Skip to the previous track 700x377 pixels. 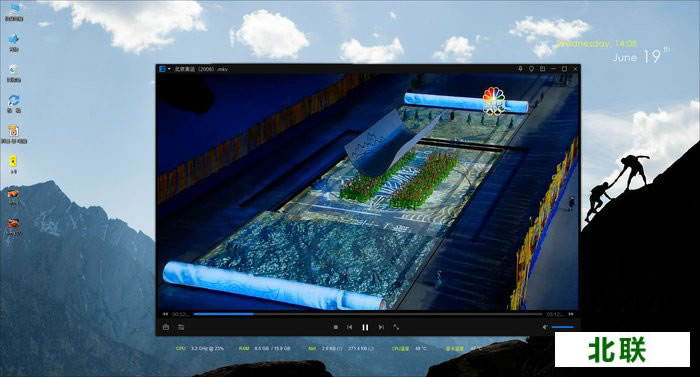(x=350, y=327)
